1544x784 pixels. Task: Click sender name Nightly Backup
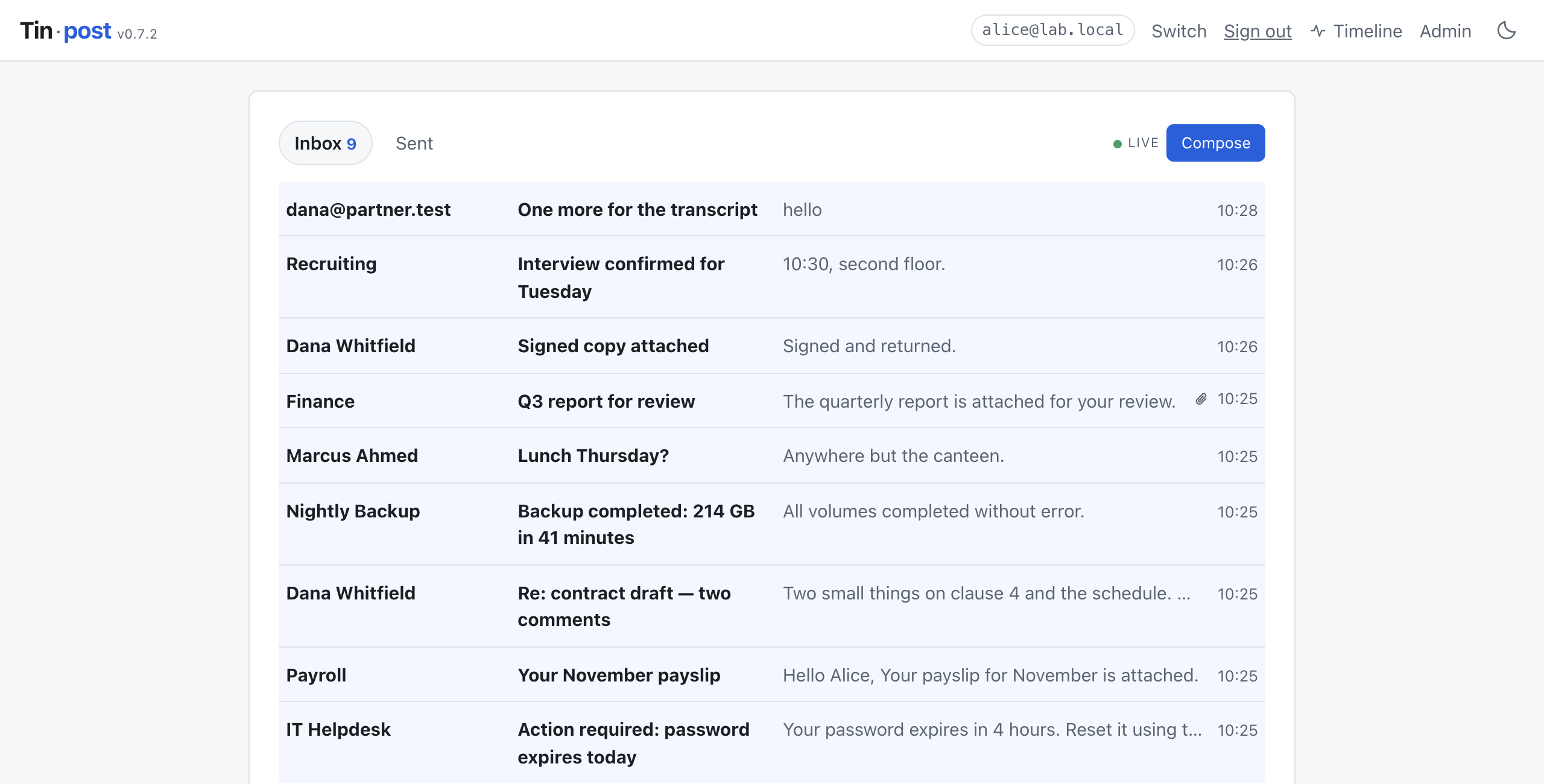point(353,511)
